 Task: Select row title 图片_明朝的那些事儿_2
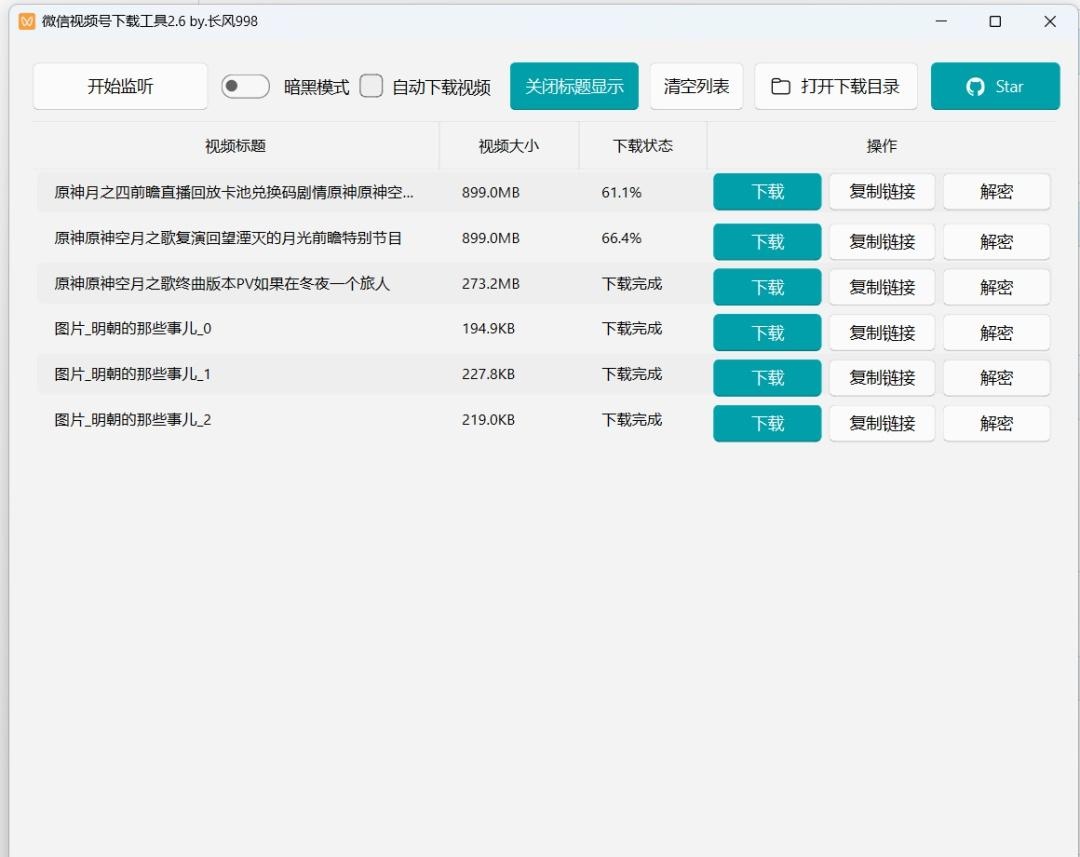[132, 420]
